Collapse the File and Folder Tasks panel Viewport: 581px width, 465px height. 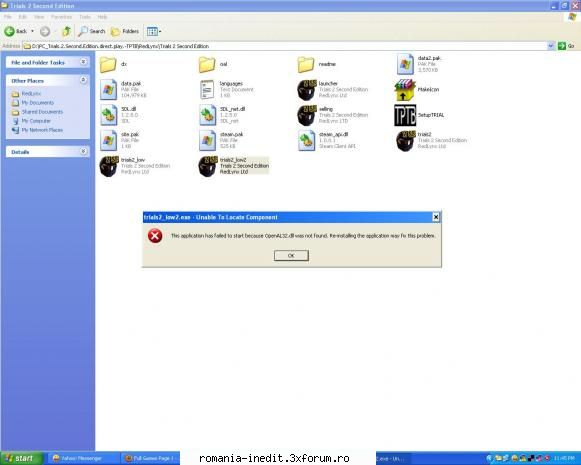click(x=83, y=62)
